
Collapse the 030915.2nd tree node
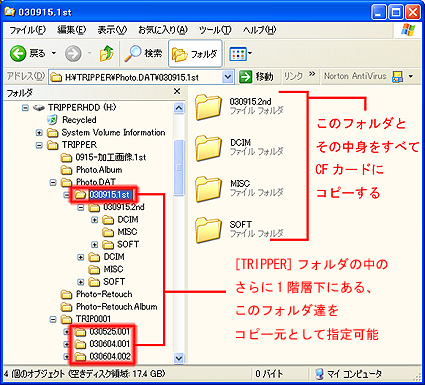point(81,208)
